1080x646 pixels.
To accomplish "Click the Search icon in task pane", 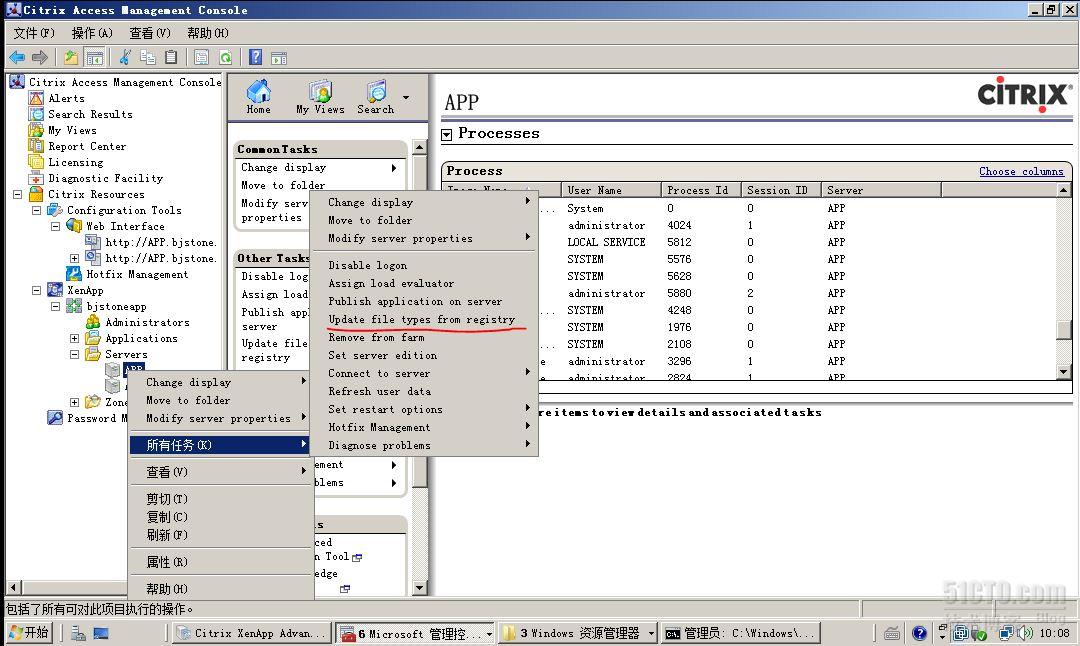I will [x=375, y=96].
